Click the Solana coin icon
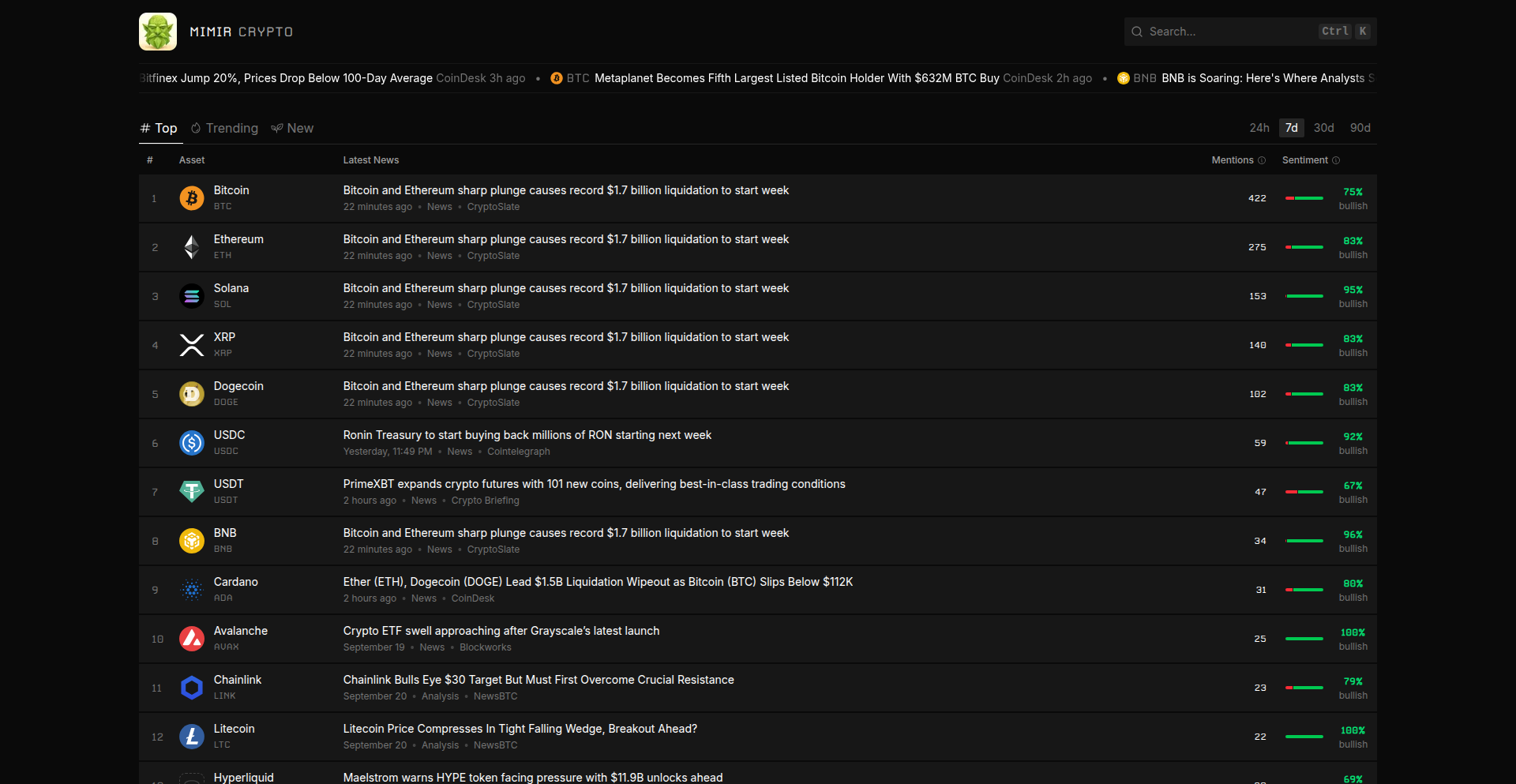This screenshot has width=1516, height=784. click(x=192, y=296)
